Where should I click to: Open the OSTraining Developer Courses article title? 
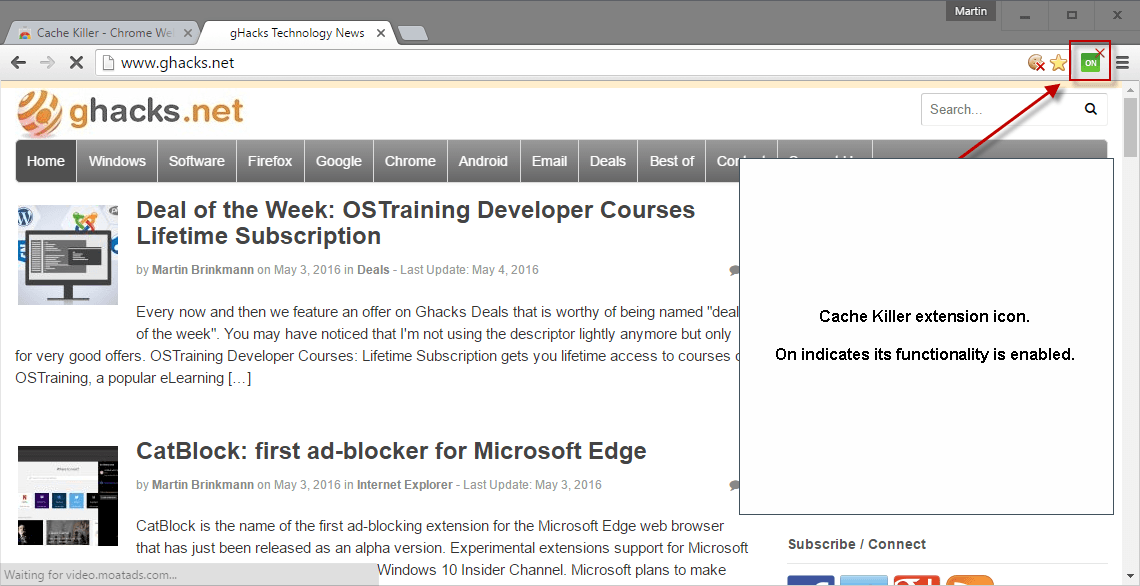415,222
